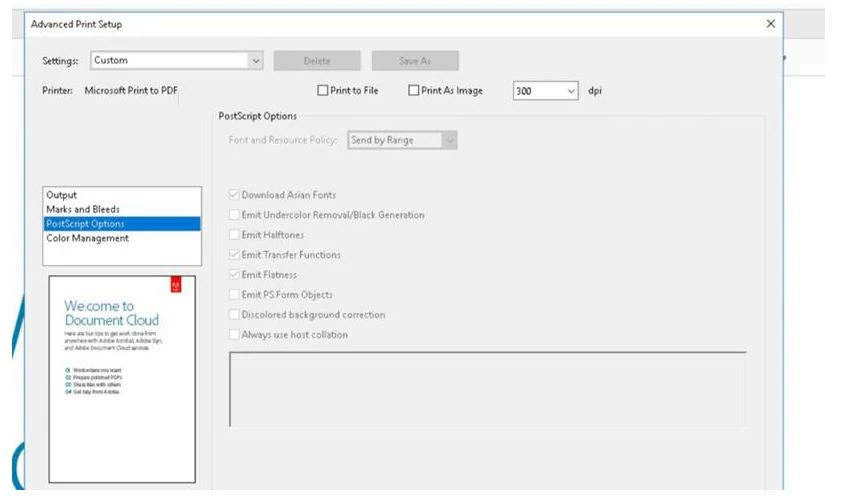Click the empty description text box
Viewport: 841px width, 500px height.
coord(488,389)
